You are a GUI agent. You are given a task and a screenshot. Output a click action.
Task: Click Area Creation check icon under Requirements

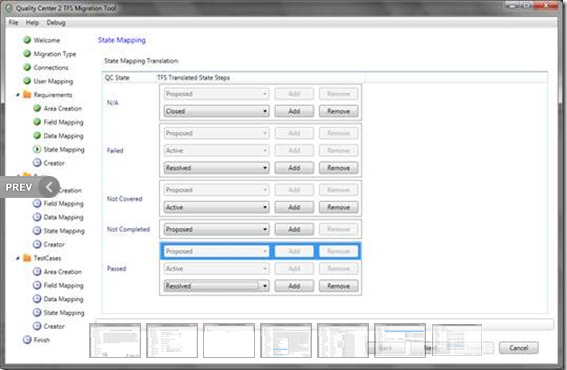[37, 108]
